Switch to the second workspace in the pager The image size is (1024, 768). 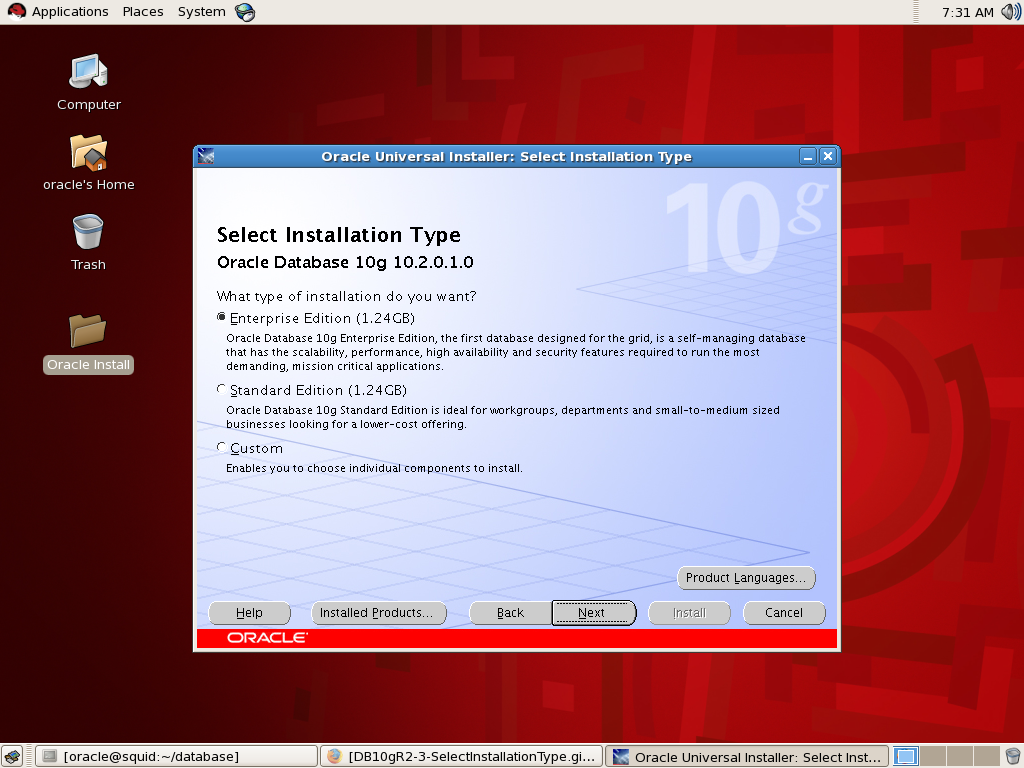click(x=933, y=756)
